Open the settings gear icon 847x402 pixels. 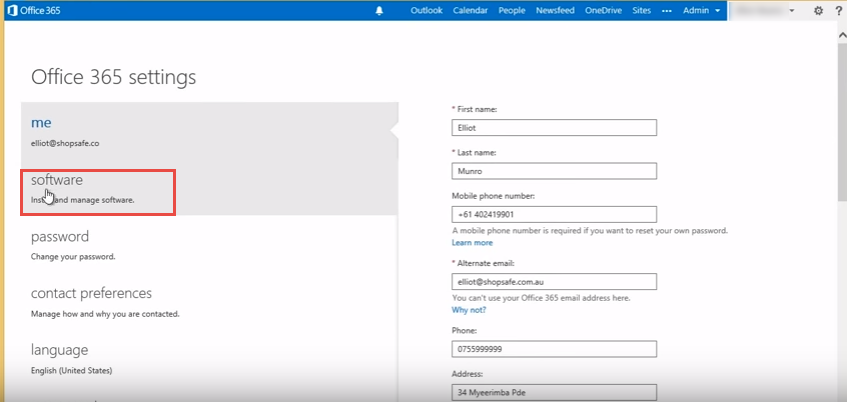click(x=818, y=11)
